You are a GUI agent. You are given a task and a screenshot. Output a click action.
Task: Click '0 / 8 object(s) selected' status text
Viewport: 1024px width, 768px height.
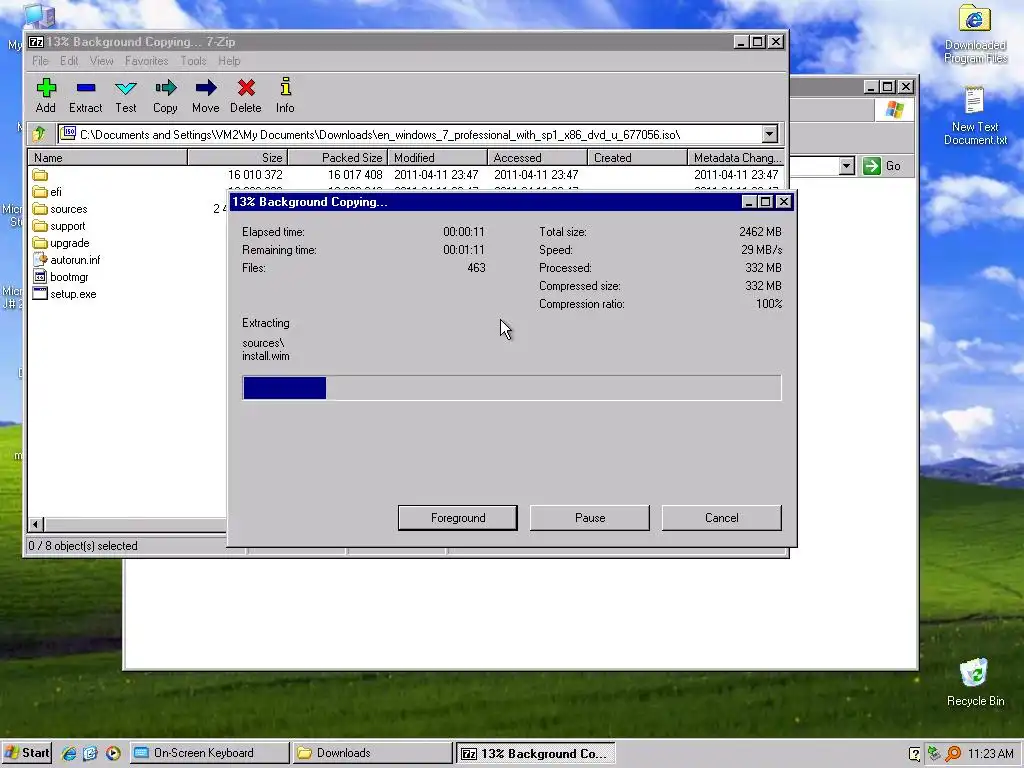click(83, 546)
